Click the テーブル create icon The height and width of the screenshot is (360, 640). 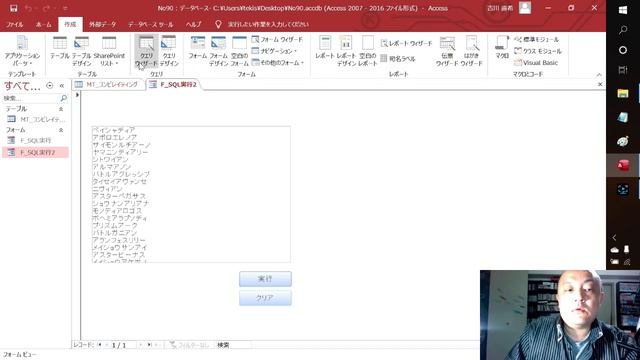point(60,47)
